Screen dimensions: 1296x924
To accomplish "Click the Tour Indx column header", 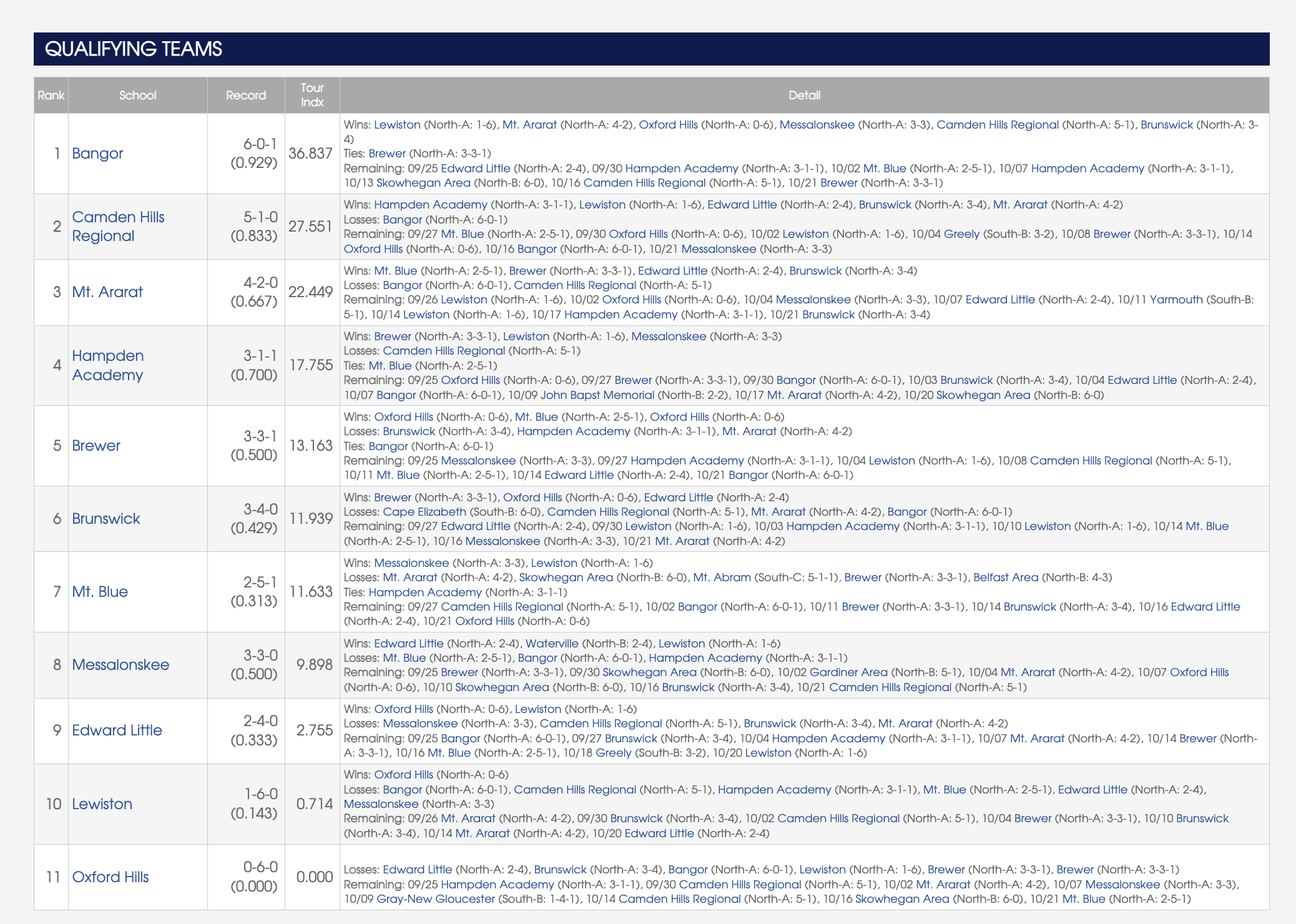I will 312,95.
